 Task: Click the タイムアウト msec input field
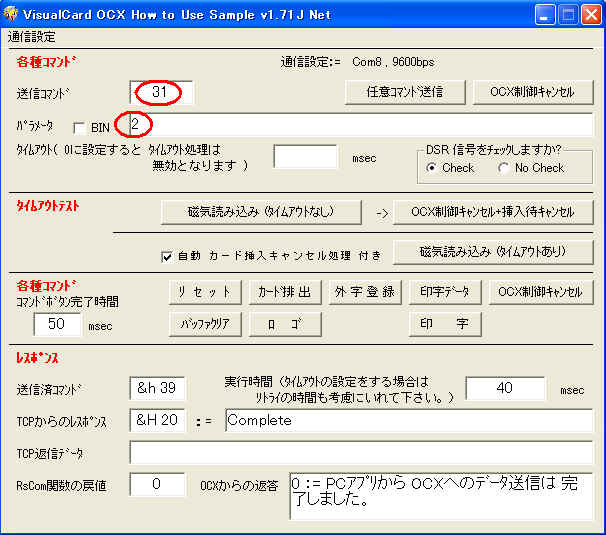point(305,157)
